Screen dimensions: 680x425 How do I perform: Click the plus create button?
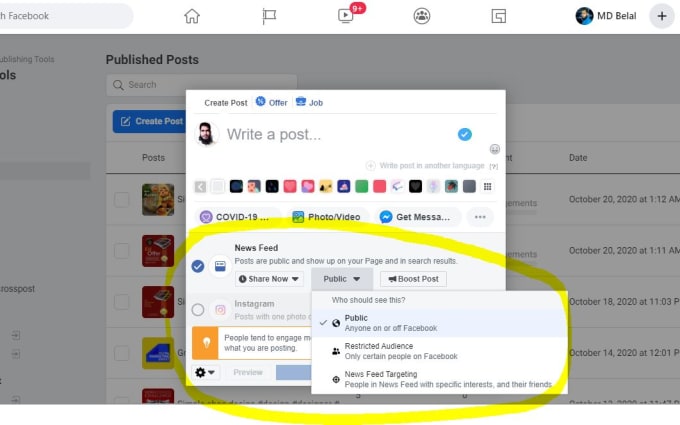[x=662, y=16]
